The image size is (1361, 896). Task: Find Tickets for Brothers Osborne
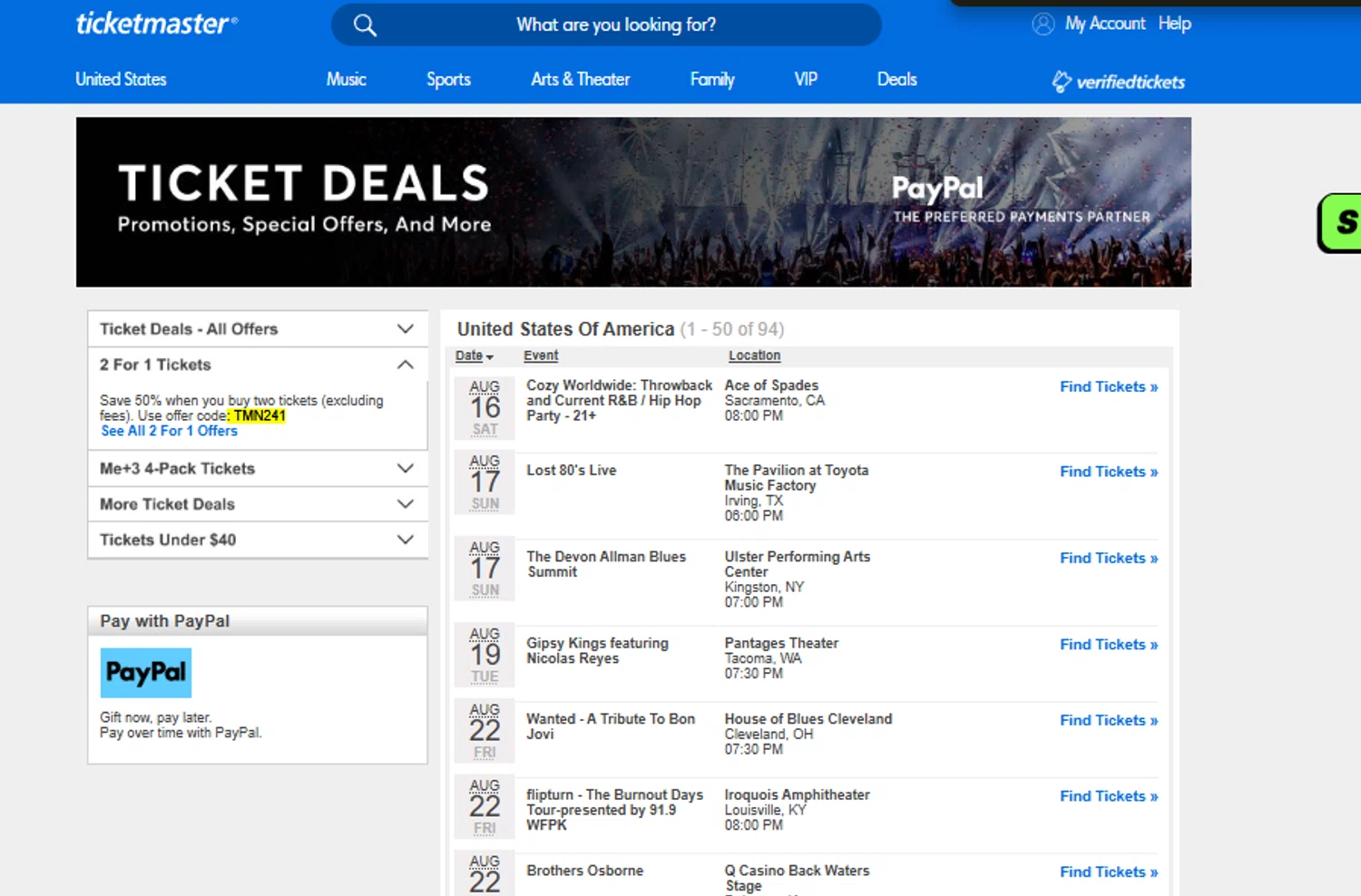(1109, 872)
